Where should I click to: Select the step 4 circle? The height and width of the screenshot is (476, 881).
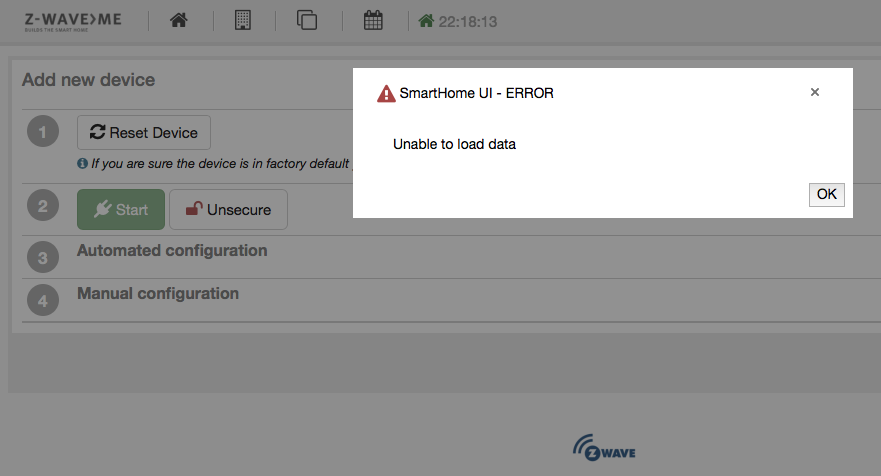click(42, 300)
